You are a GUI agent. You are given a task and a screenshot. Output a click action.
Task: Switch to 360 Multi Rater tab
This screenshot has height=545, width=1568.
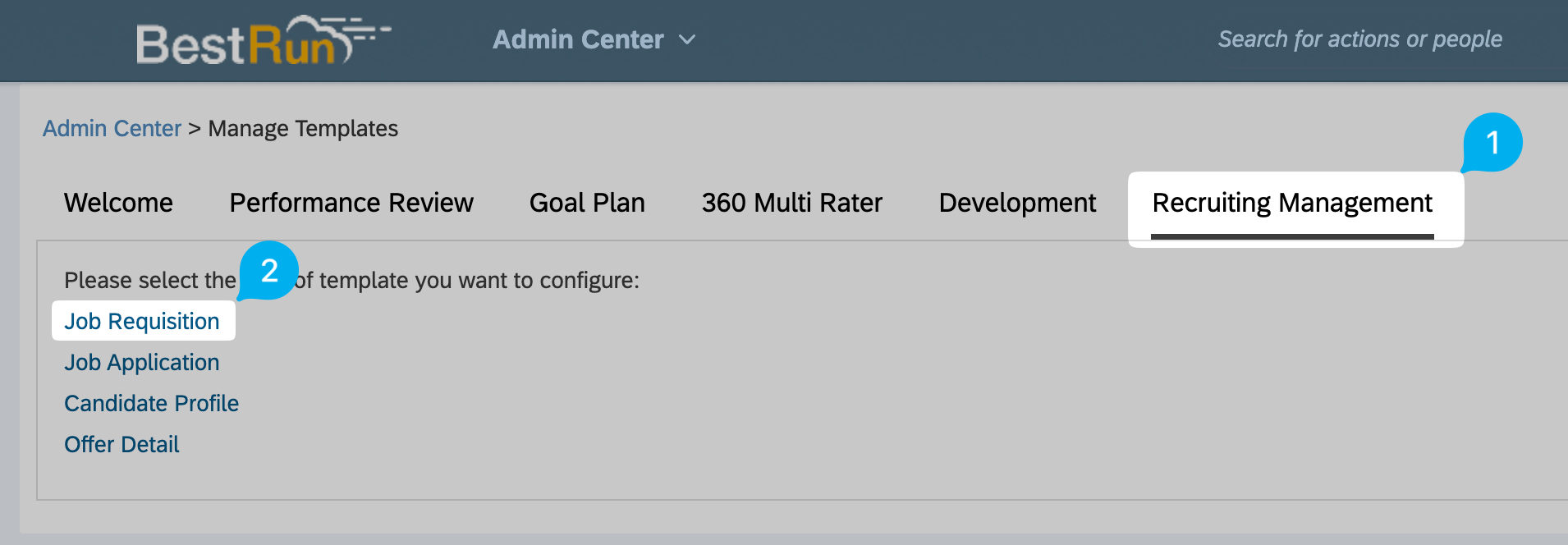[x=791, y=203]
